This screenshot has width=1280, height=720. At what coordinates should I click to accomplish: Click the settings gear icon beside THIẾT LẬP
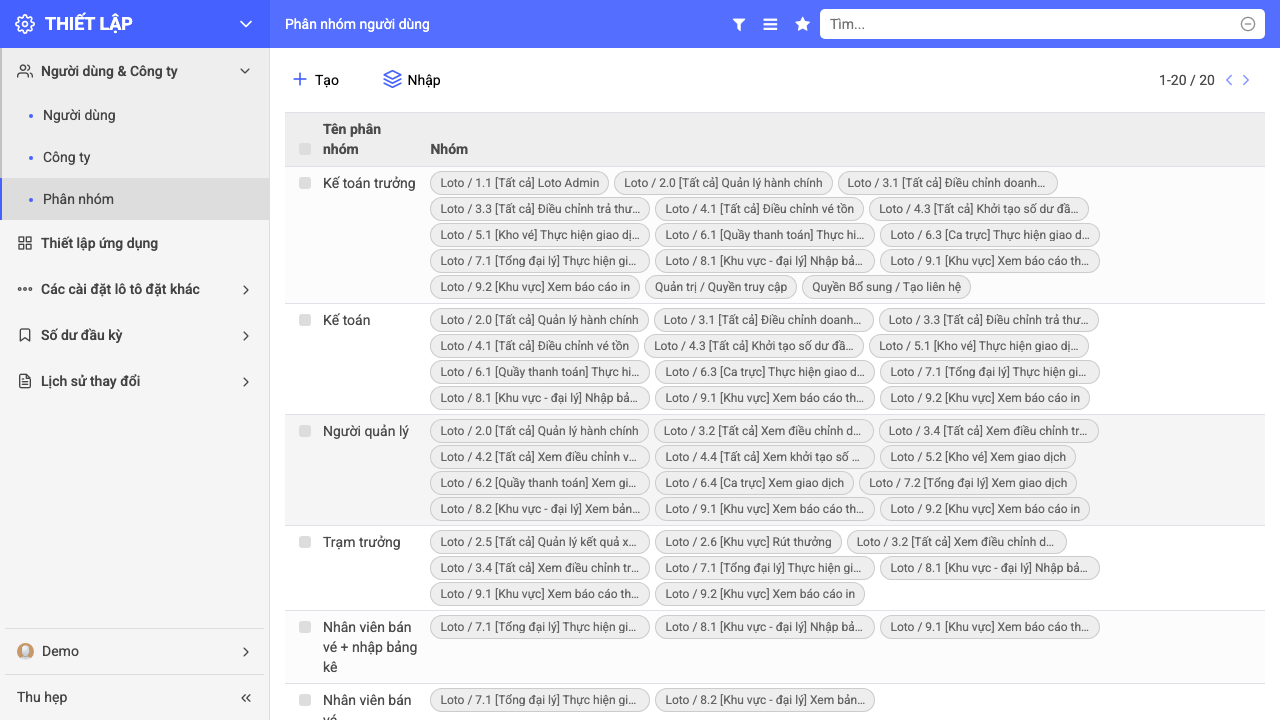[x=25, y=24]
